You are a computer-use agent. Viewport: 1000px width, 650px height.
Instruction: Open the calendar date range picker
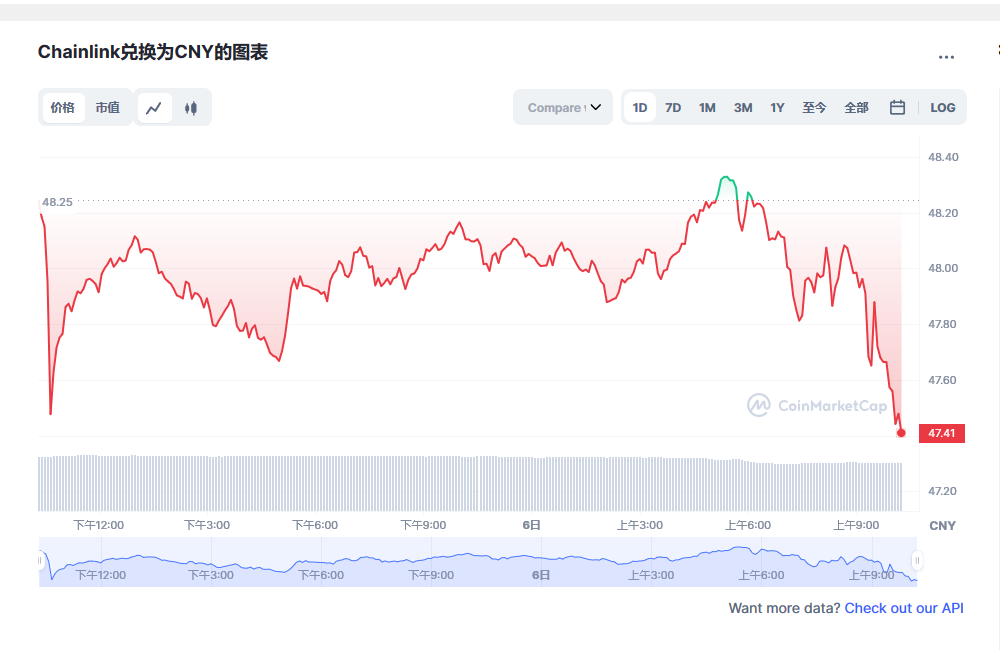point(897,107)
